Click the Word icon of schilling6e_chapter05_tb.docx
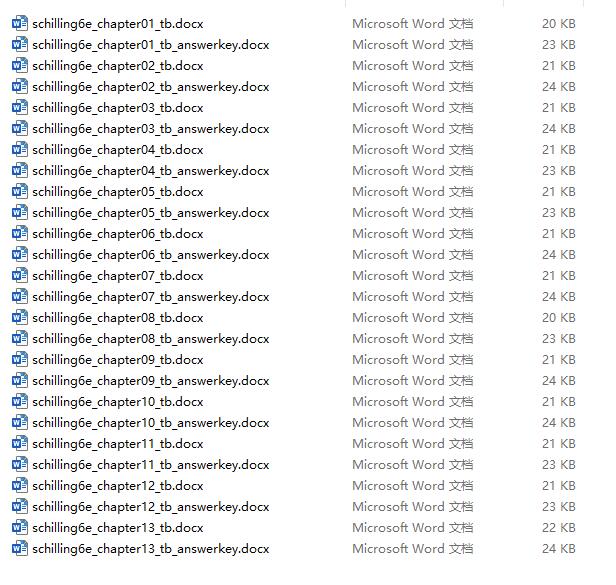616x585 pixels. pyautogui.click(x=20, y=192)
